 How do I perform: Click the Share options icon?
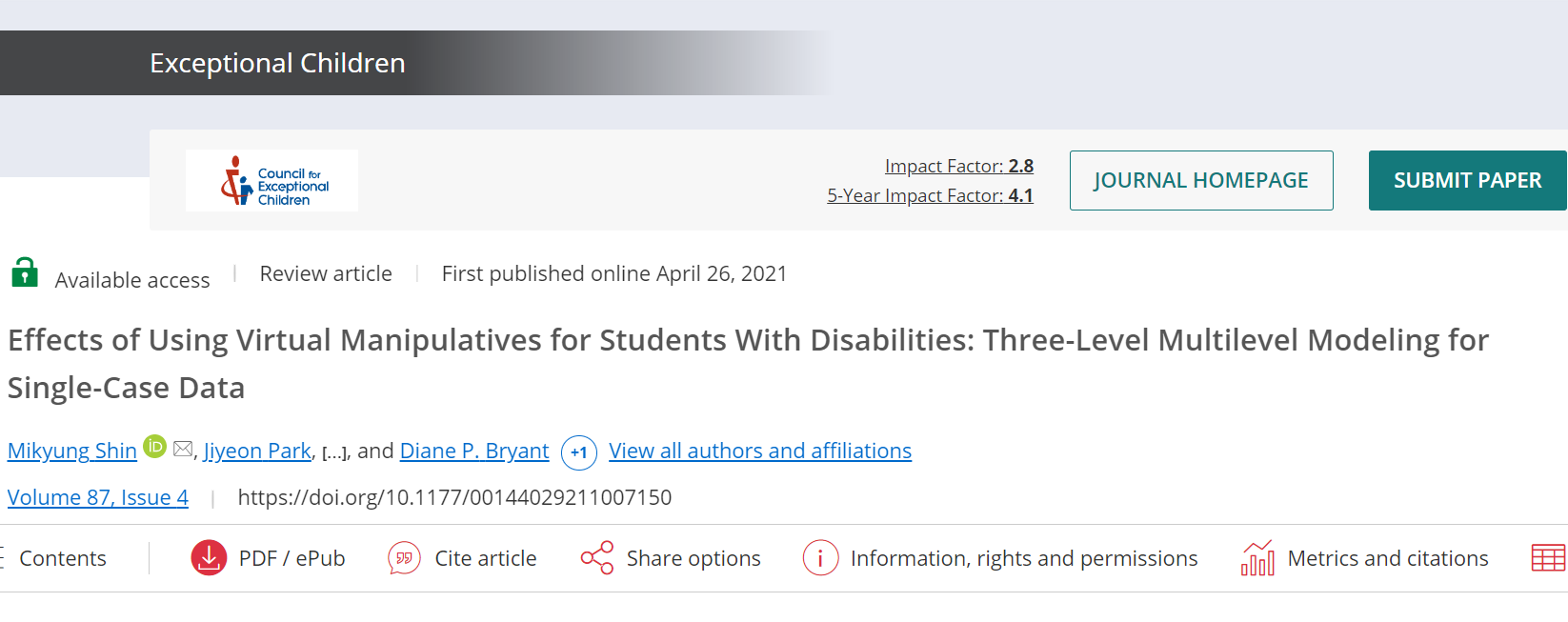tap(597, 558)
